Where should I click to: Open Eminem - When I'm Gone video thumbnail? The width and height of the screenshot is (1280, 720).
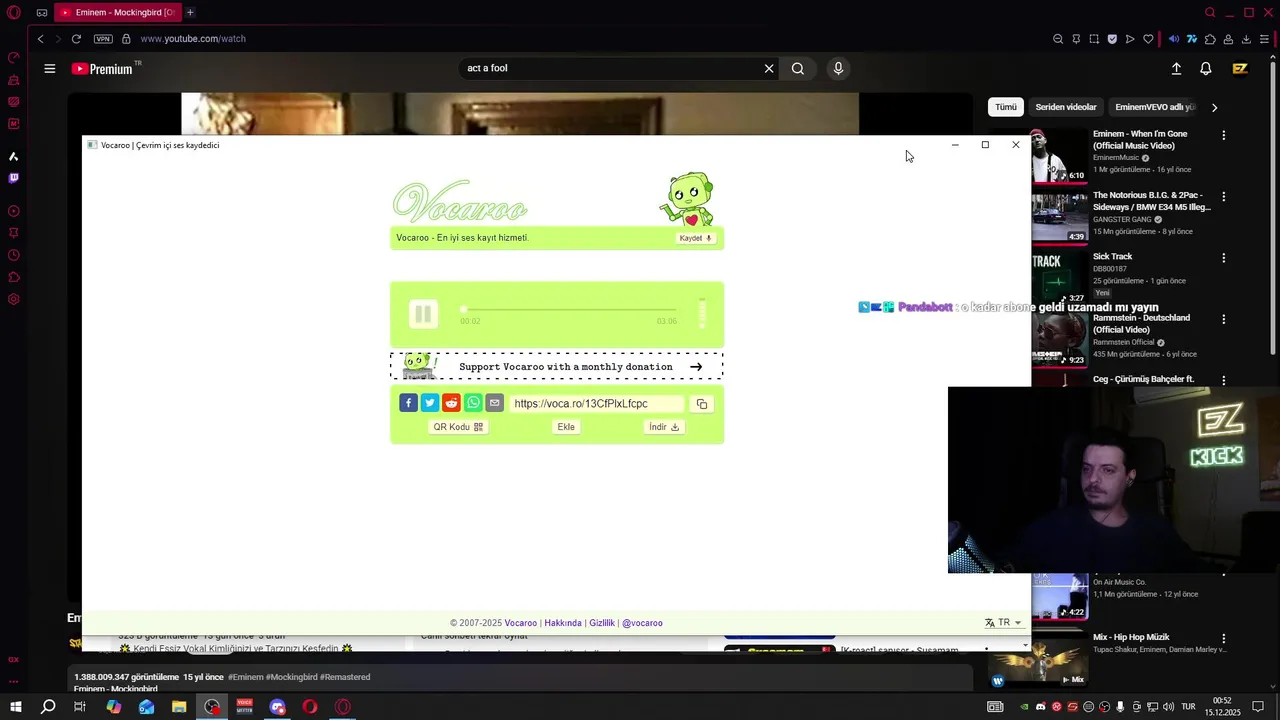pyautogui.click(x=1059, y=156)
